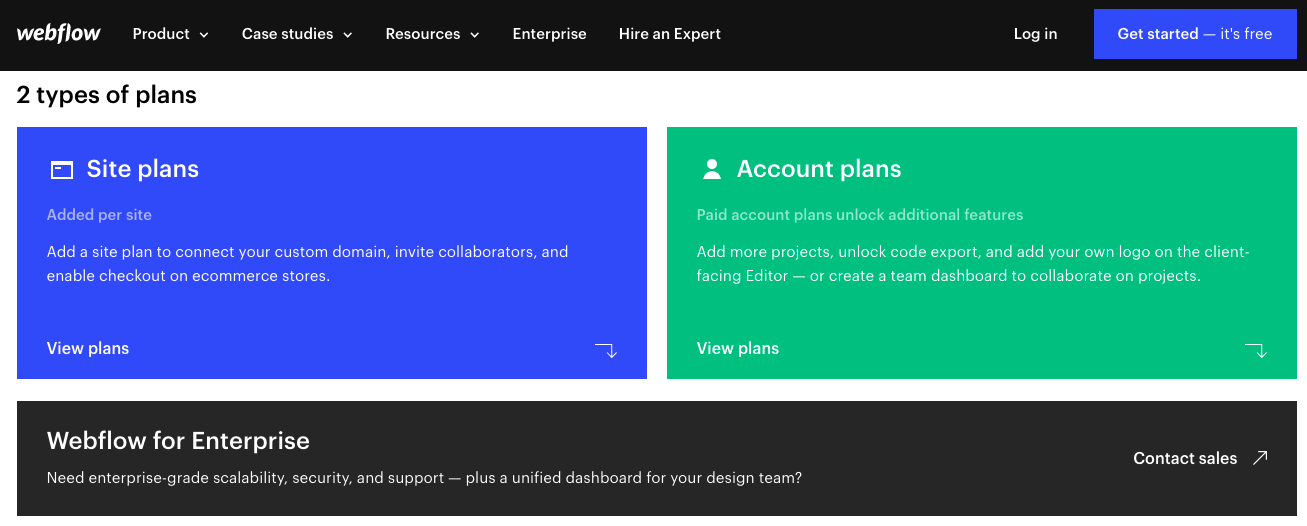Image resolution: width=1307 pixels, height=526 pixels.
Task: Click the Webflow for Enterprise heading
Action: tap(178, 441)
